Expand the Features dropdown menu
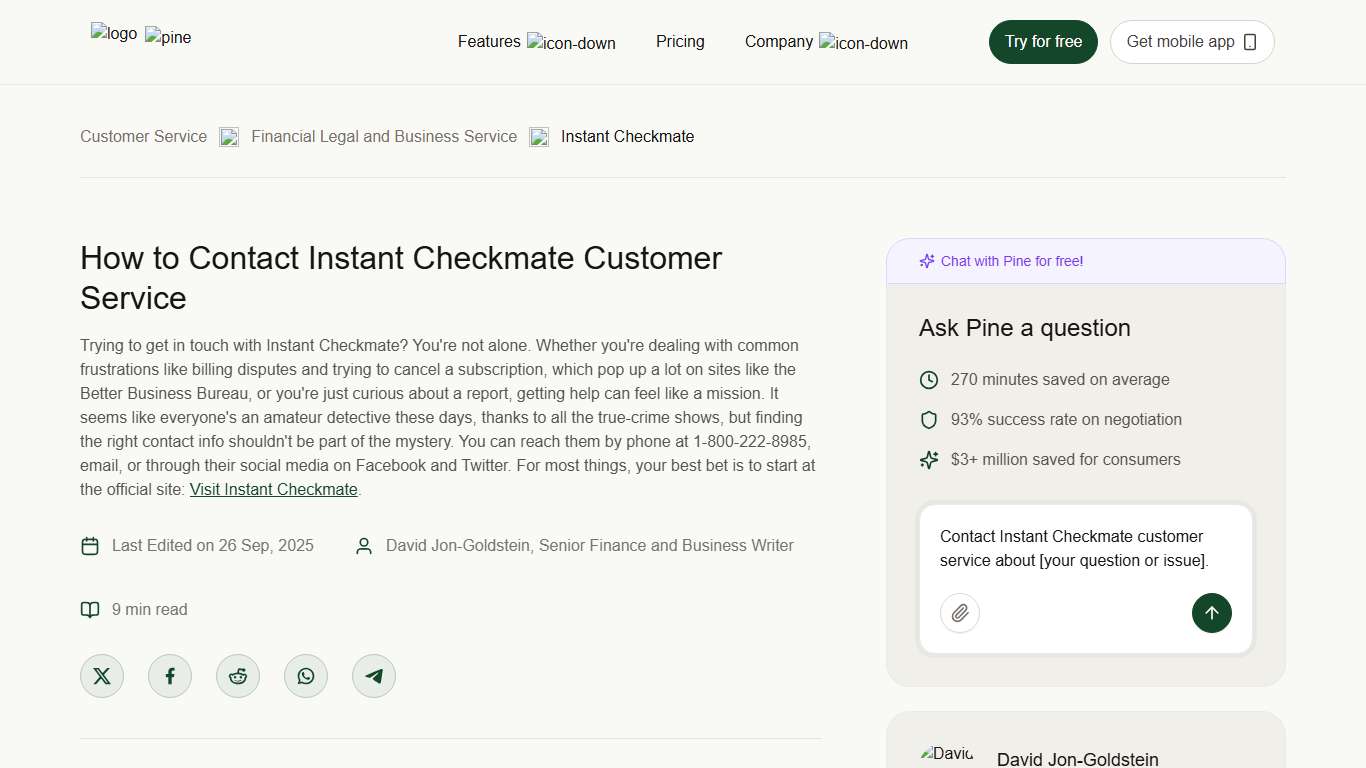Viewport: 1366px width, 768px height. 489,41
